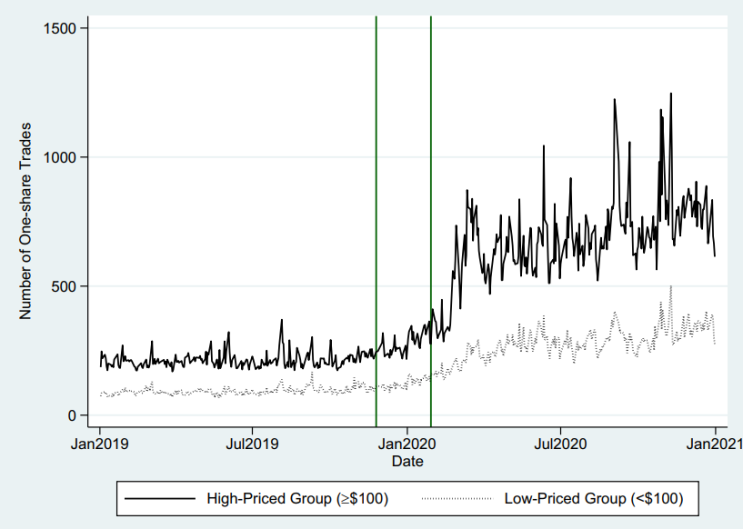The image size is (743, 529).
Task: Click the Jan2021 x-axis label
Action: pos(715,444)
